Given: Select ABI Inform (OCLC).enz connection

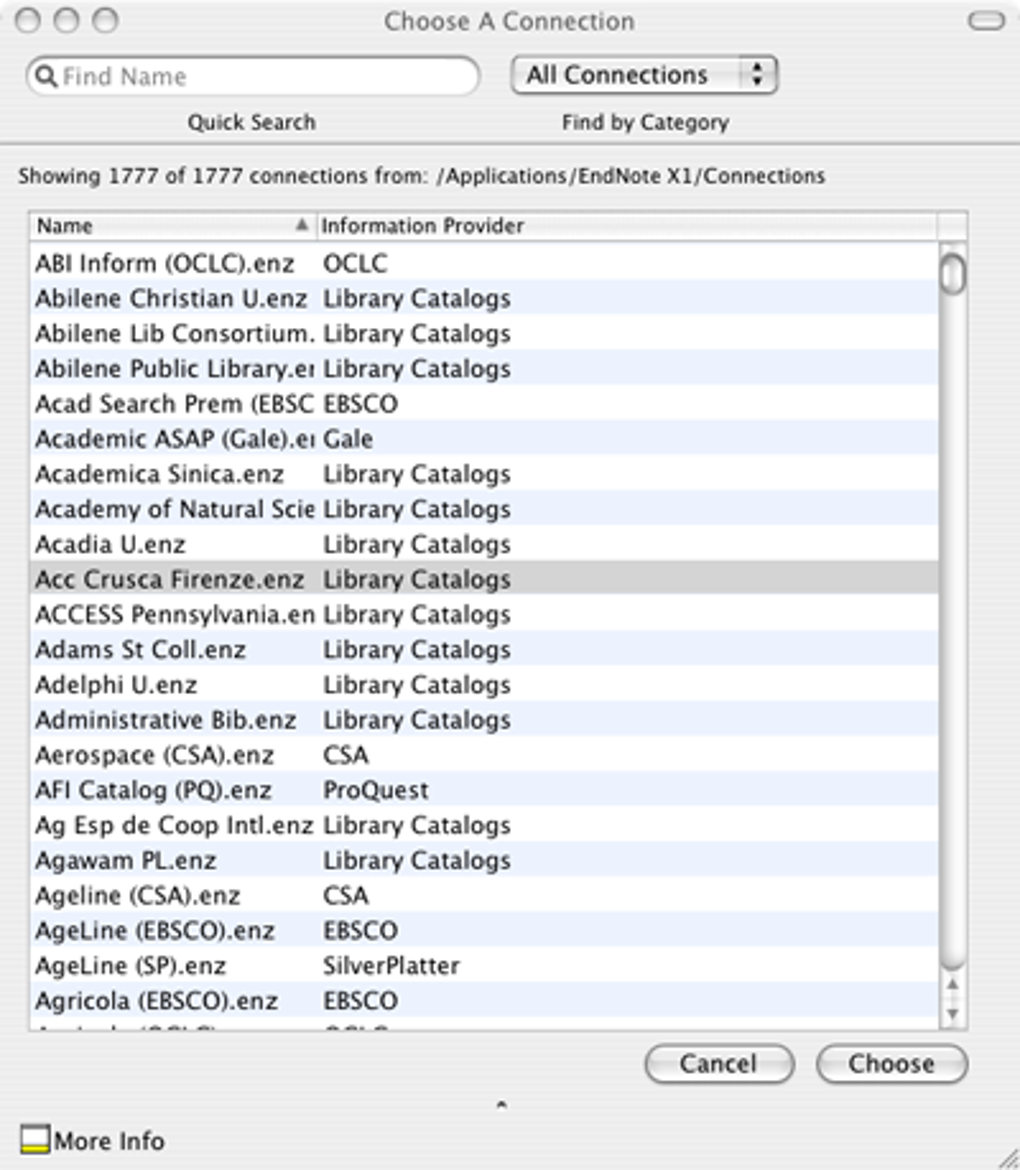Looking at the screenshot, I should pyautogui.click(x=166, y=264).
